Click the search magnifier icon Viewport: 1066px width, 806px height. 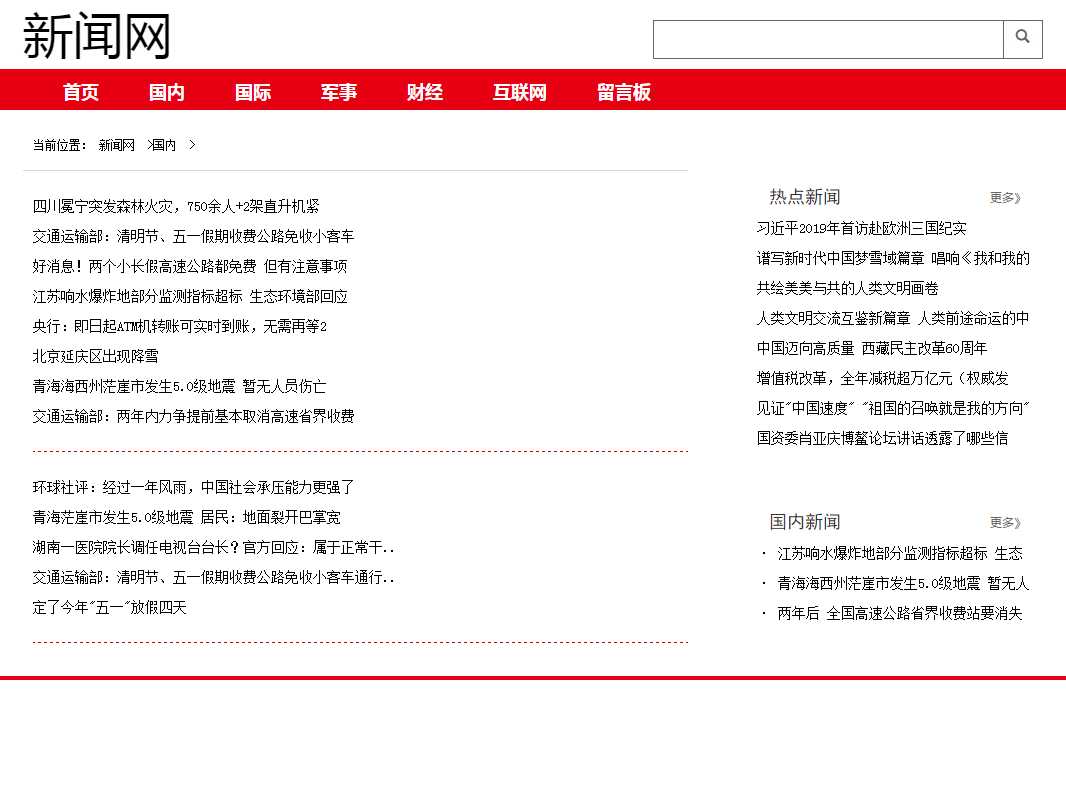coord(1022,39)
